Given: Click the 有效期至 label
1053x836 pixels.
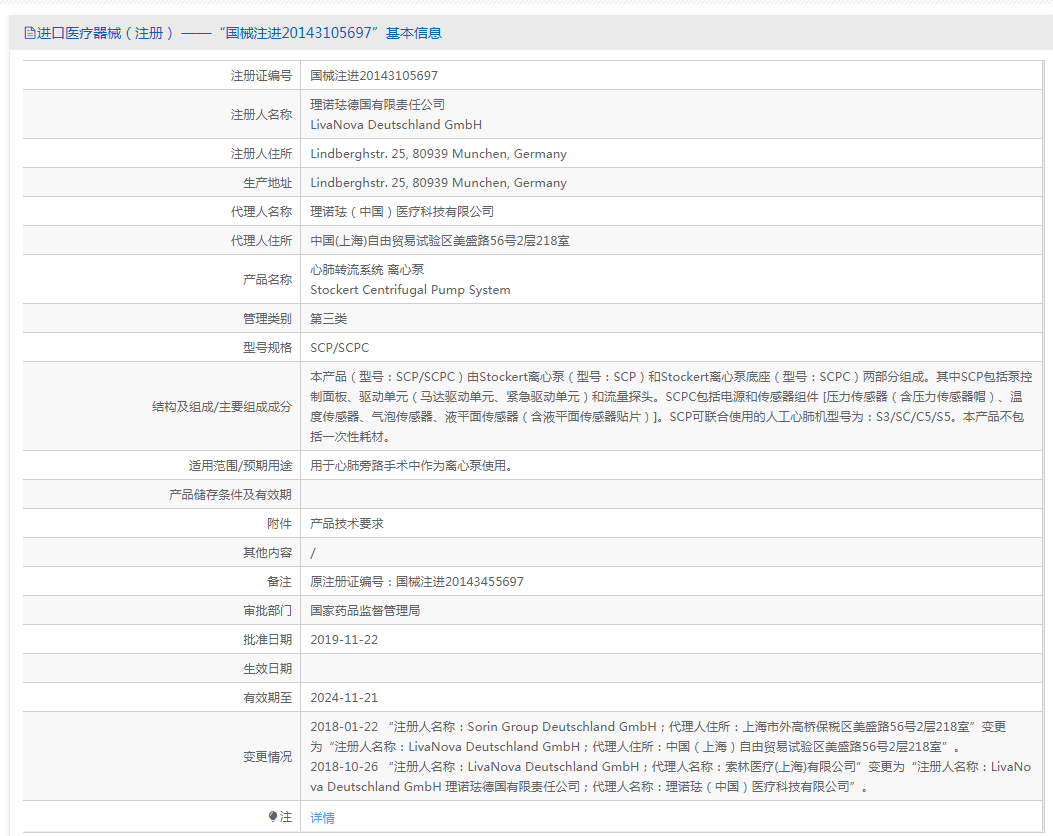Looking at the screenshot, I should 267,698.
